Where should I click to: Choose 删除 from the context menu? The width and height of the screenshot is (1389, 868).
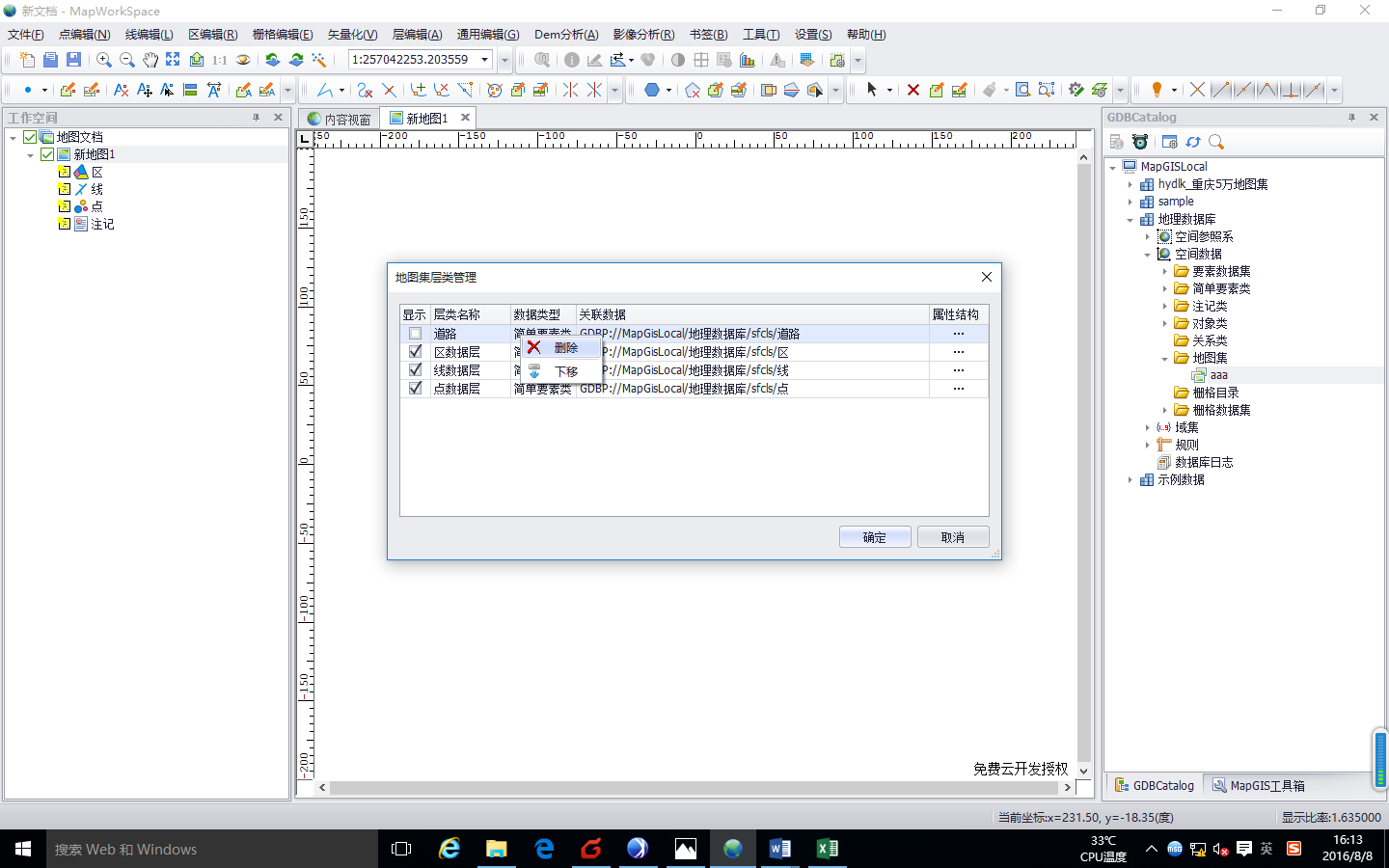[x=565, y=348]
